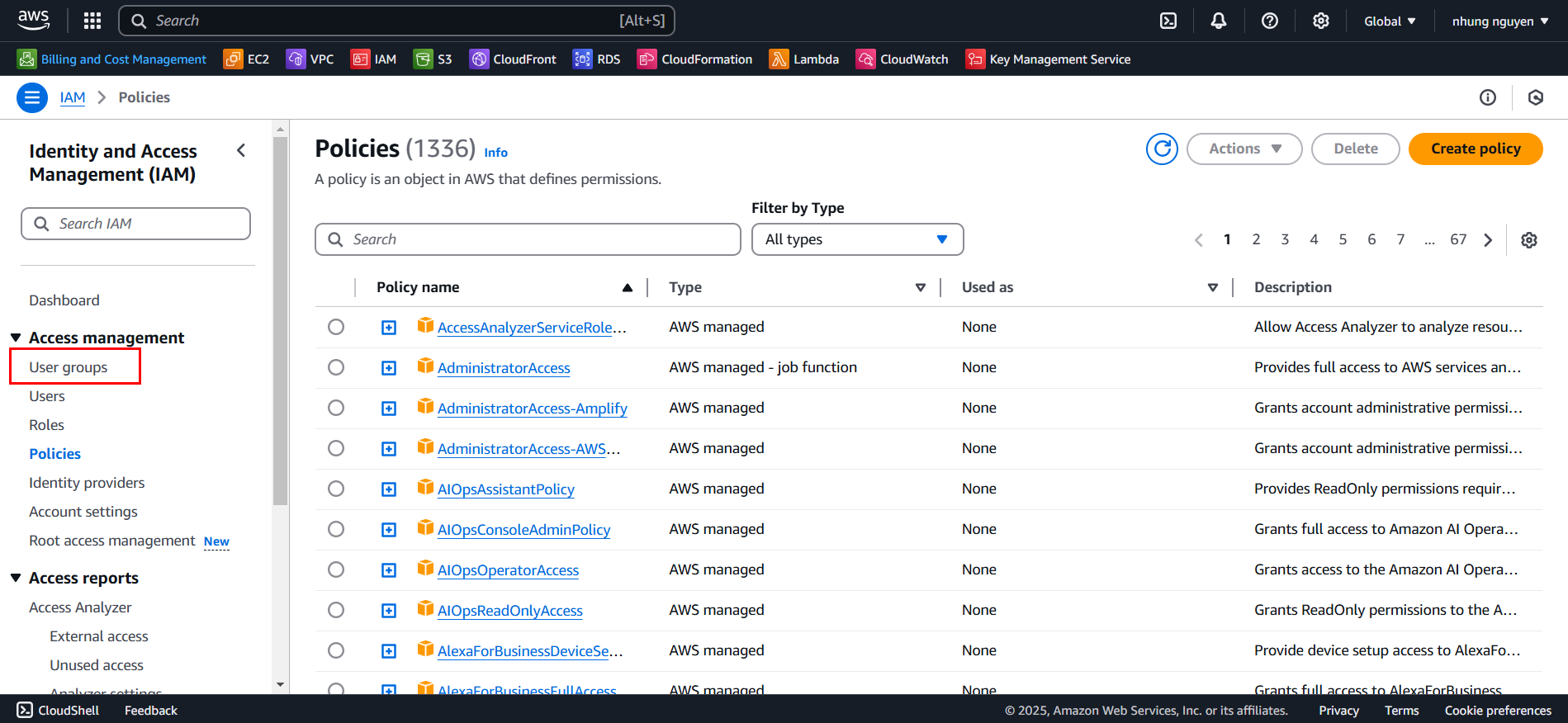Open the help question mark icon
This screenshot has height=723, width=1568.
(1270, 21)
